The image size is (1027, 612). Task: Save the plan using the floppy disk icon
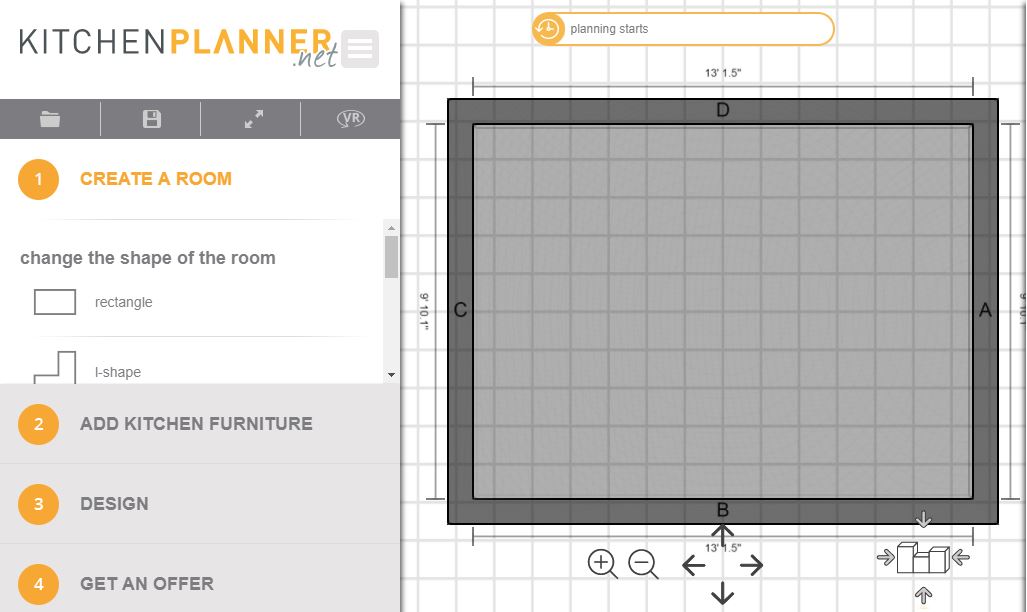pos(151,119)
